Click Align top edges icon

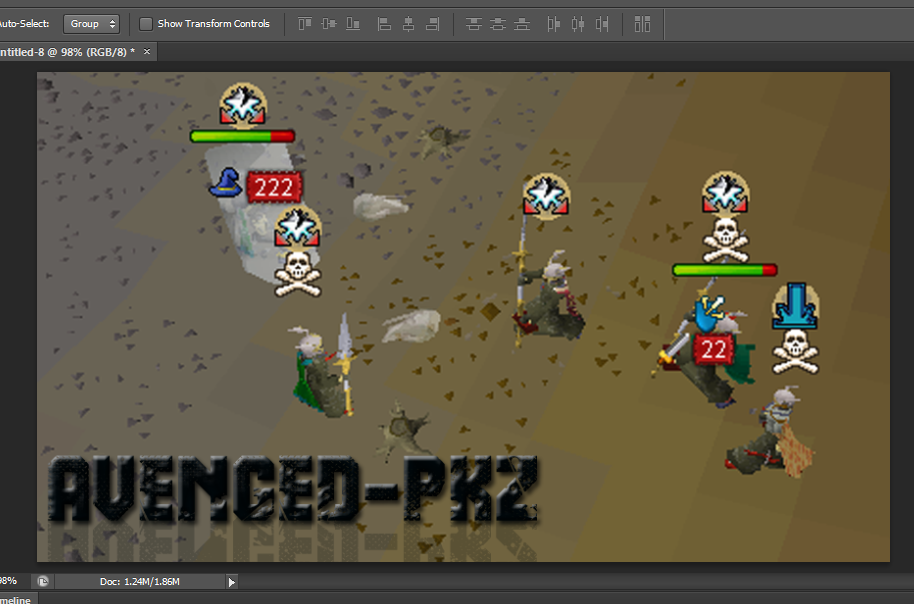305,24
